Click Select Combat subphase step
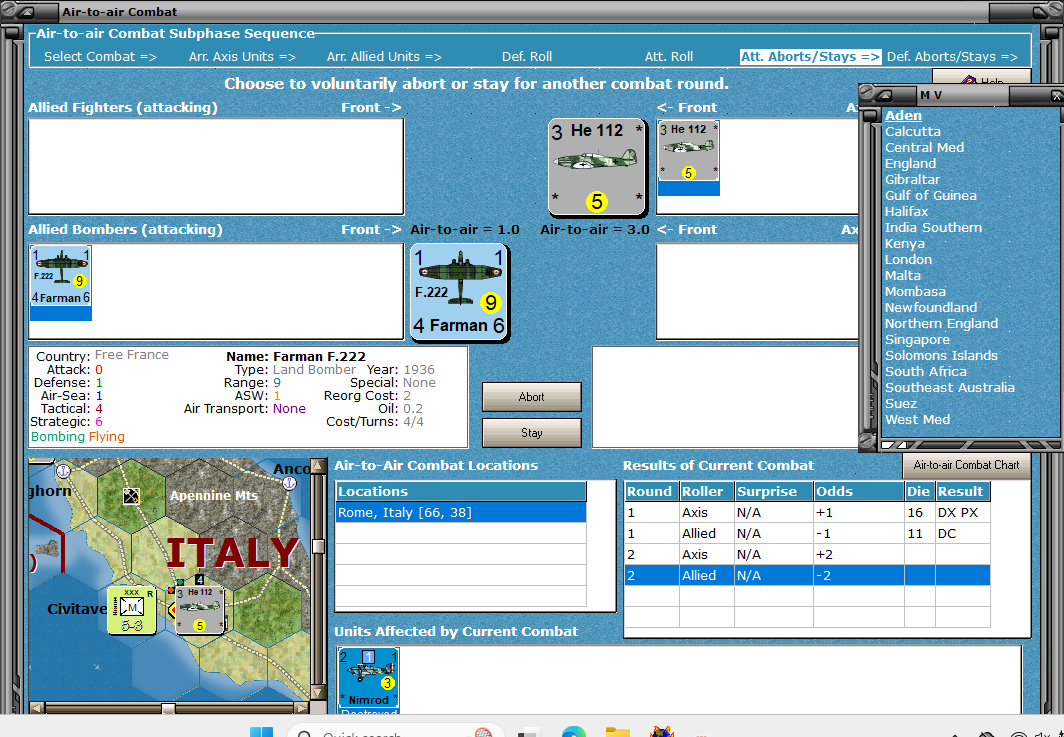 tap(100, 57)
